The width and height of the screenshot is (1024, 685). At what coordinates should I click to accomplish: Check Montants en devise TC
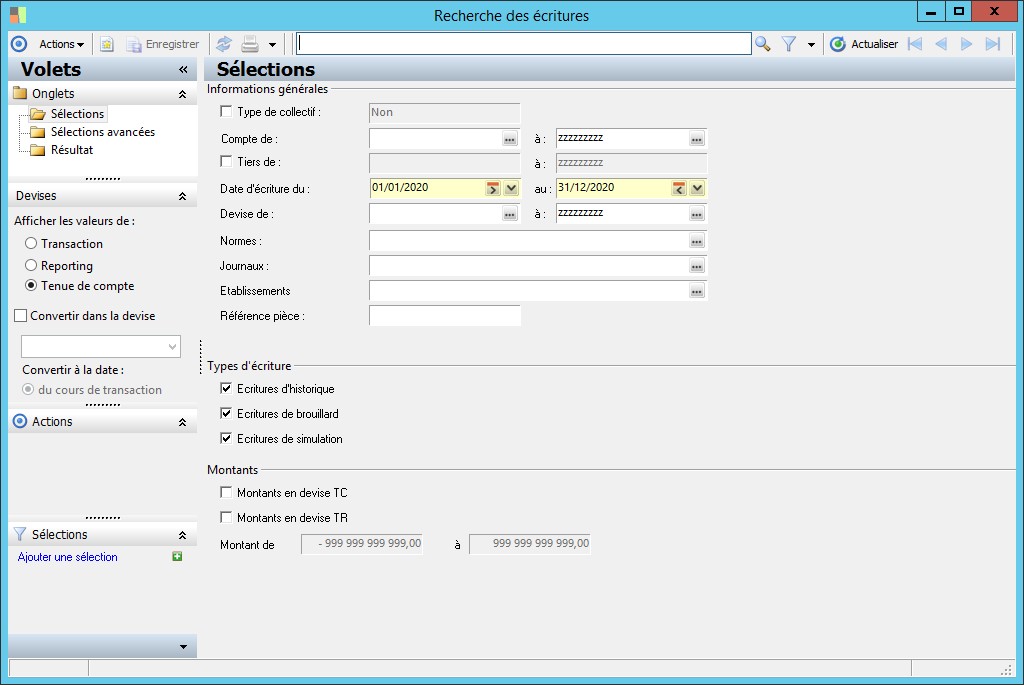pyautogui.click(x=226, y=492)
